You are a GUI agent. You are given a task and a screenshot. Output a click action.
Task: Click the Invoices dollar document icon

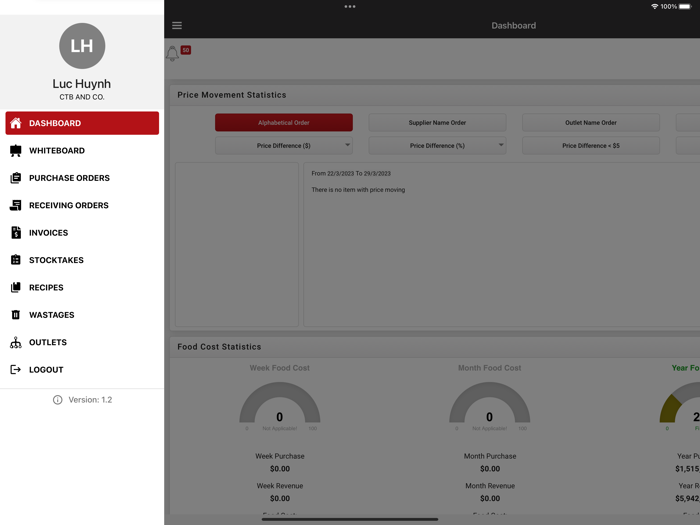16,233
